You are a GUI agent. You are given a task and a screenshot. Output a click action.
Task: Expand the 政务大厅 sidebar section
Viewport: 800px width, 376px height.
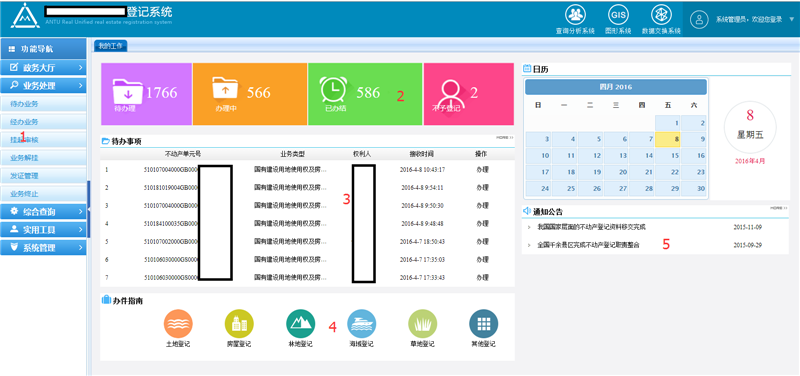point(43,67)
